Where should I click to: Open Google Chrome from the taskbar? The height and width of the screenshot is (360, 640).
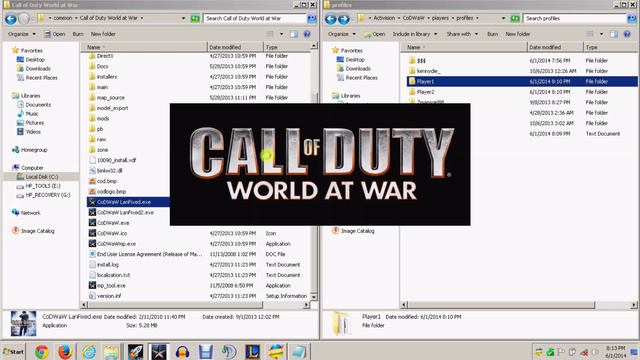tap(41, 352)
